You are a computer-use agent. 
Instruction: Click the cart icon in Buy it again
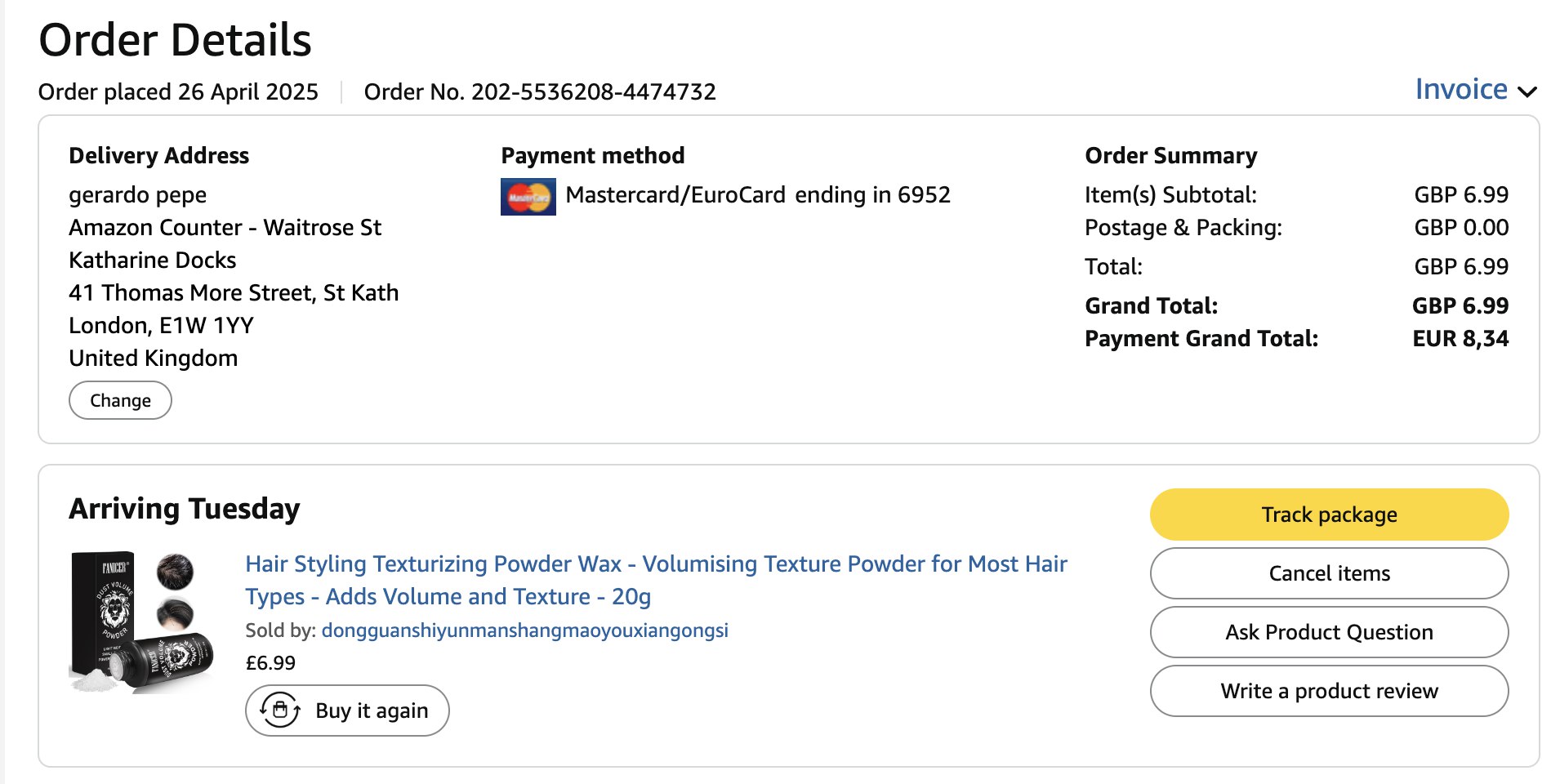pyautogui.click(x=280, y=710)
